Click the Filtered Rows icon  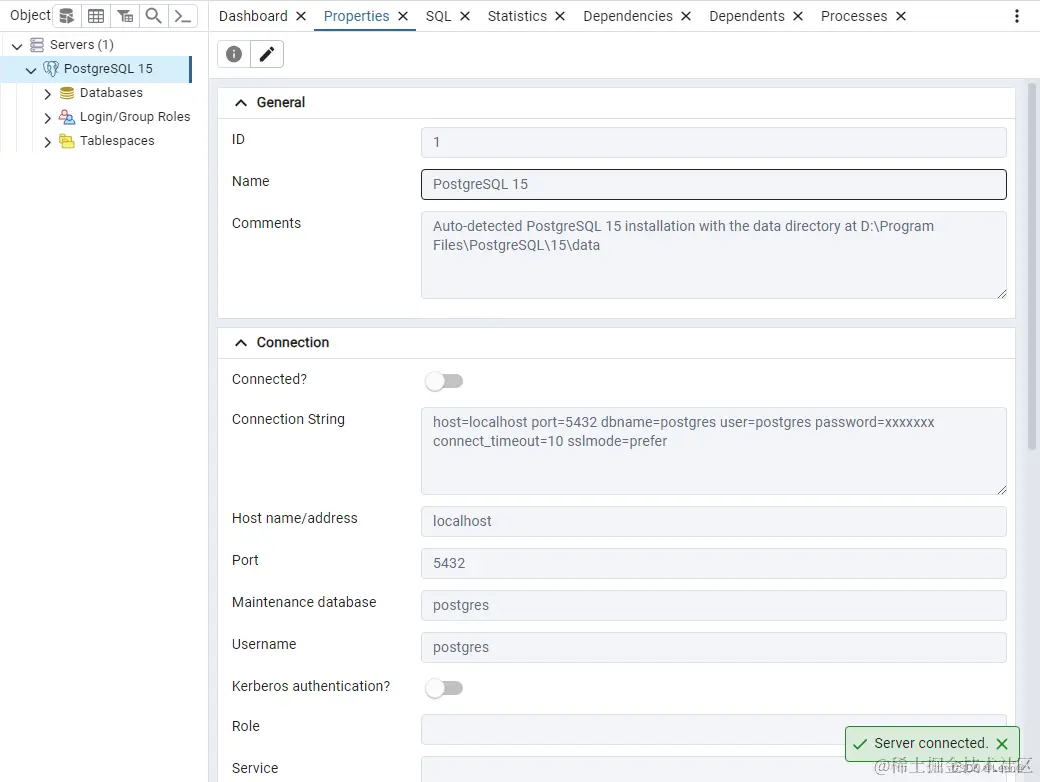click(125, 16)
